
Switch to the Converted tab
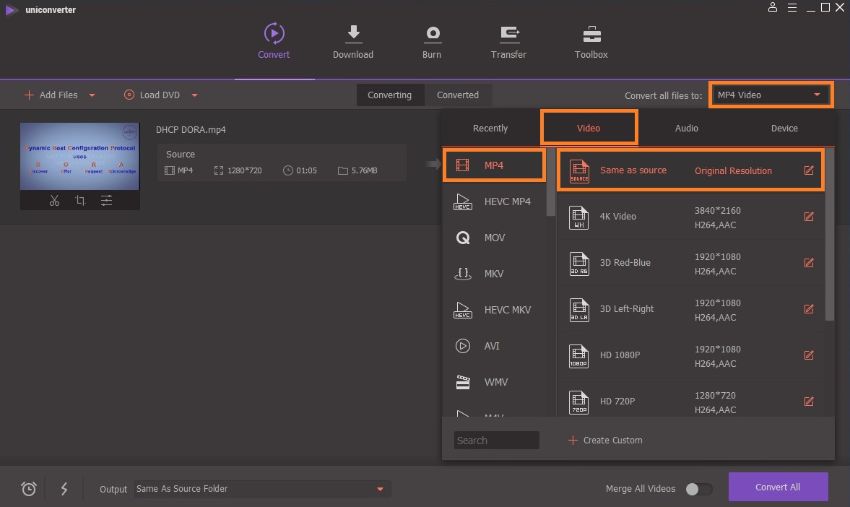(458, 95)
